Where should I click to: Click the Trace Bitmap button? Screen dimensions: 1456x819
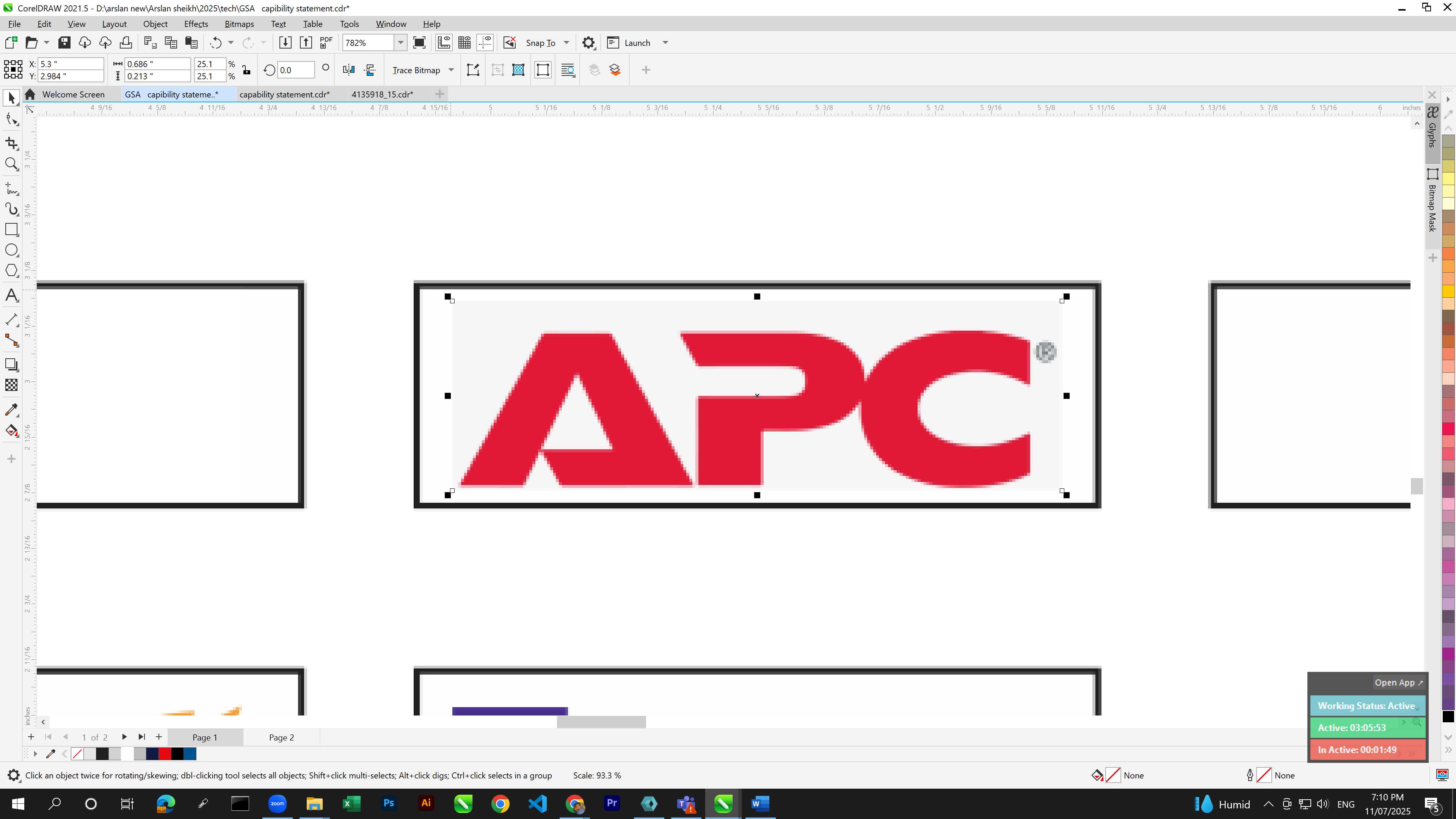tap(416, 70)
